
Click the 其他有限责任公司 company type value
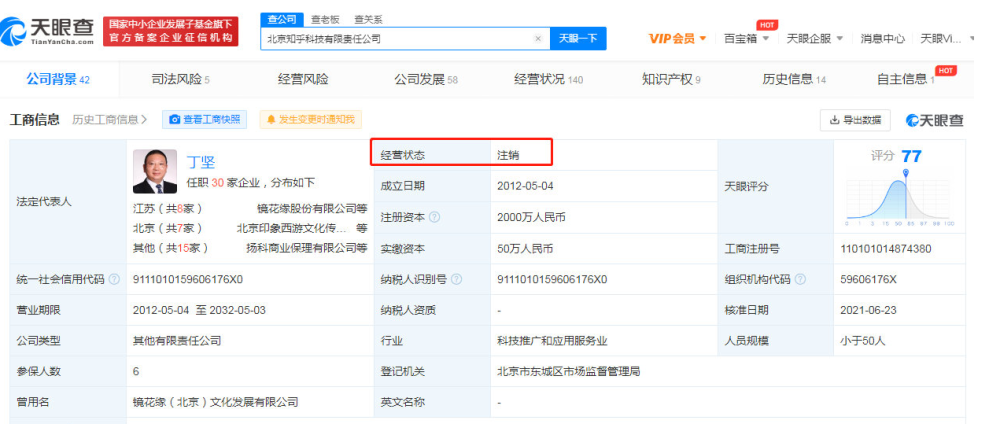click(x=177, y=341)
